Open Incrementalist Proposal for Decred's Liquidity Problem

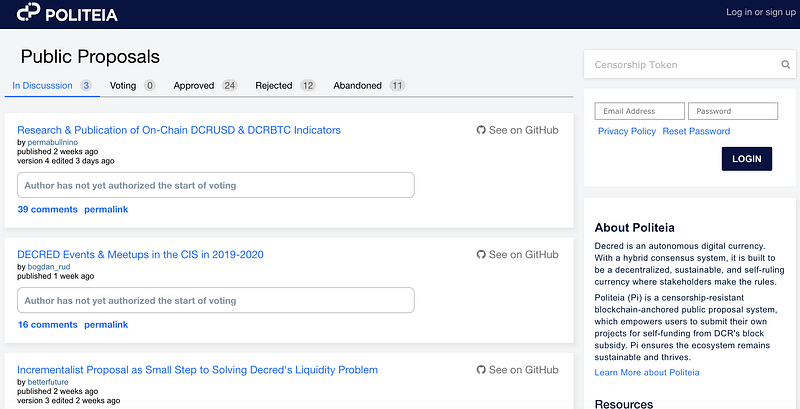197,370
